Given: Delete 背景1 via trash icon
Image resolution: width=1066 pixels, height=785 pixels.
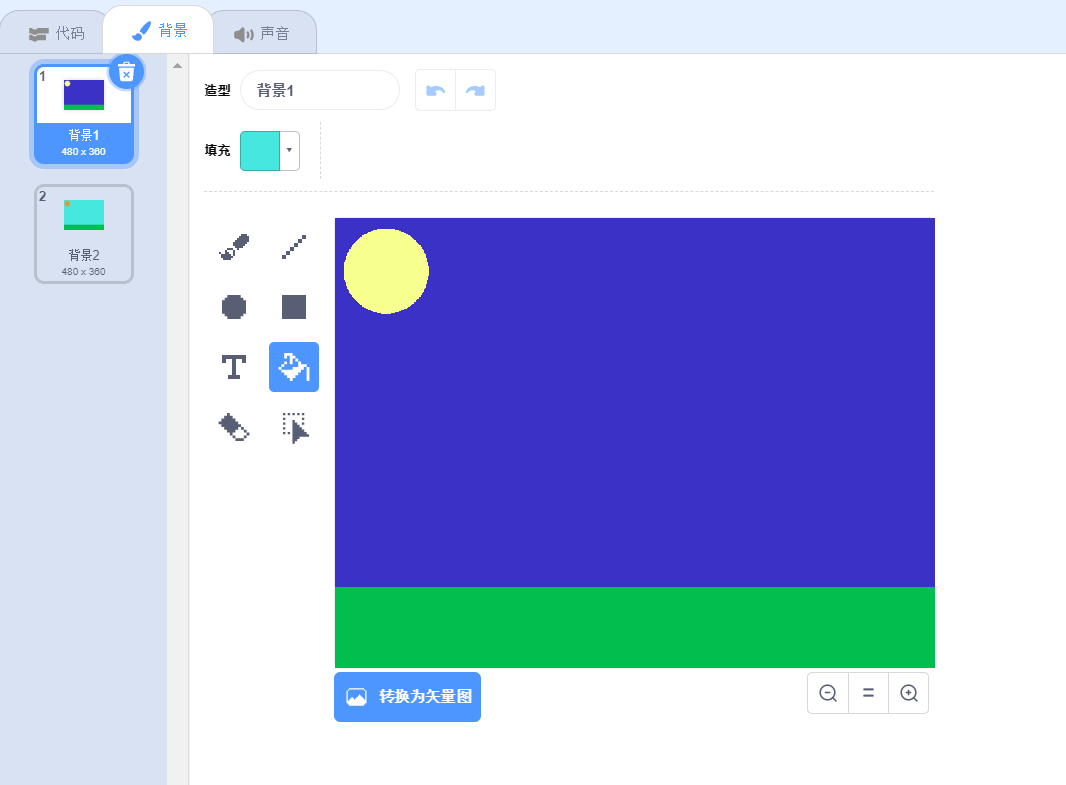Looking at the screenshot, I should 126,71.
